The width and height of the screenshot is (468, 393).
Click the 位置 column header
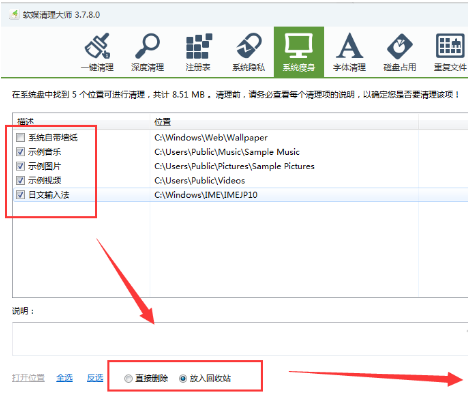(x=284, y=122)
